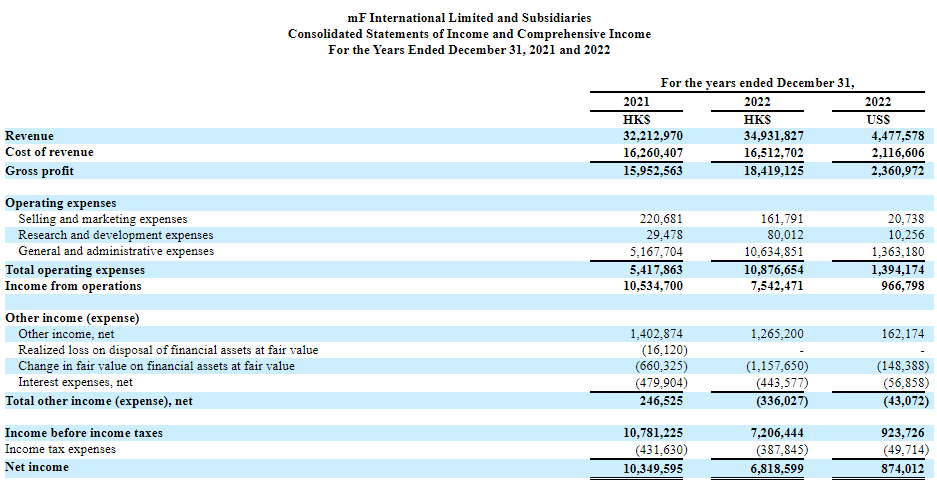
Task: Select 2022 HK$ revenue value 34,931,827
Action: pos(773,136)
